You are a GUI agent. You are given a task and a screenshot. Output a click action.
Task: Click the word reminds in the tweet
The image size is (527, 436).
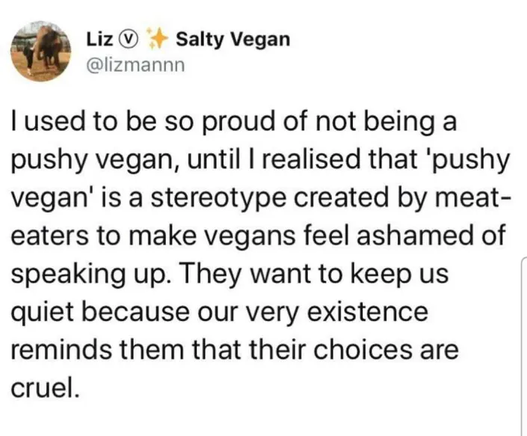coord(61,350)
